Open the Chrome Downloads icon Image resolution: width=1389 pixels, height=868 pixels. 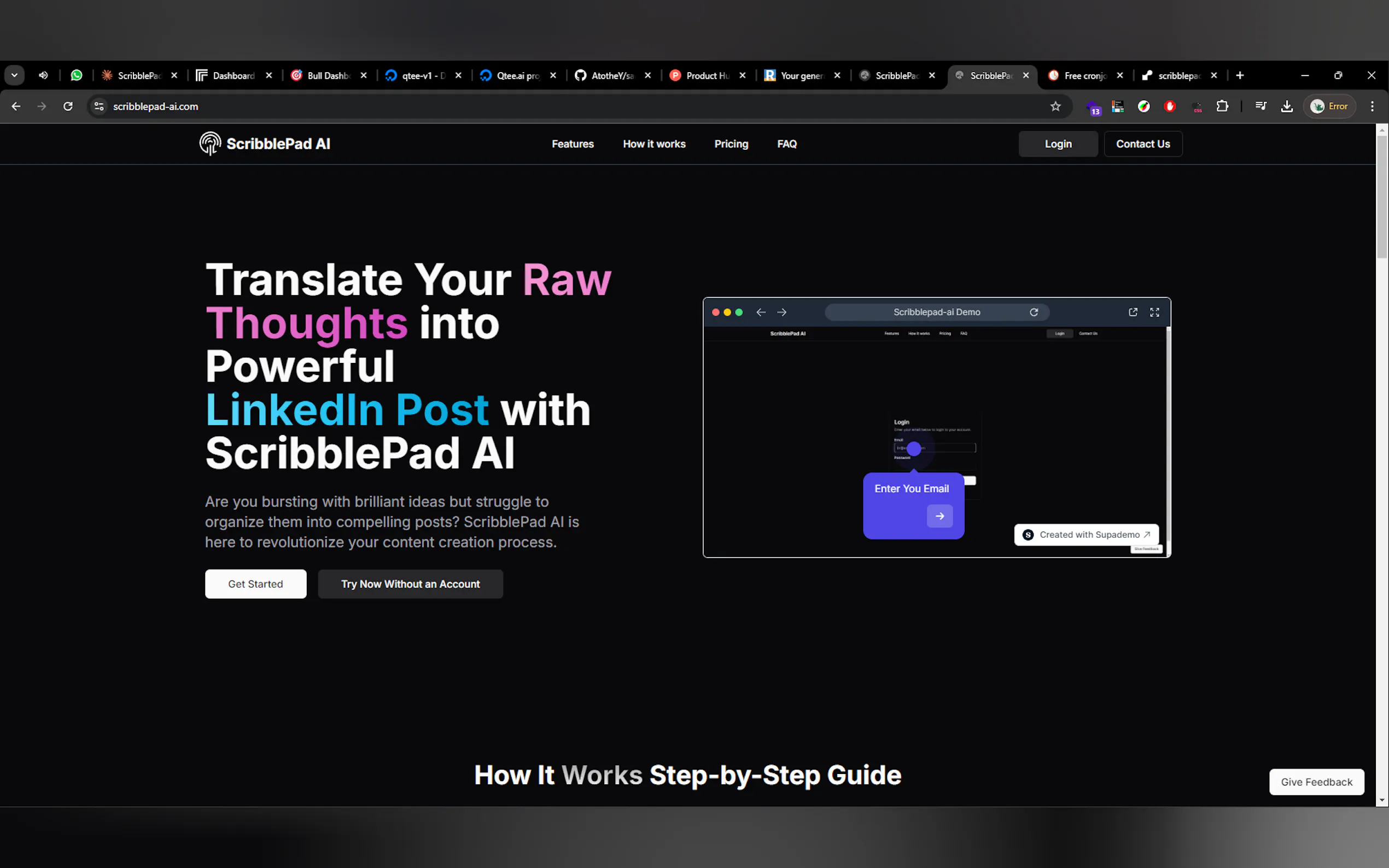tap(1287, 106)
